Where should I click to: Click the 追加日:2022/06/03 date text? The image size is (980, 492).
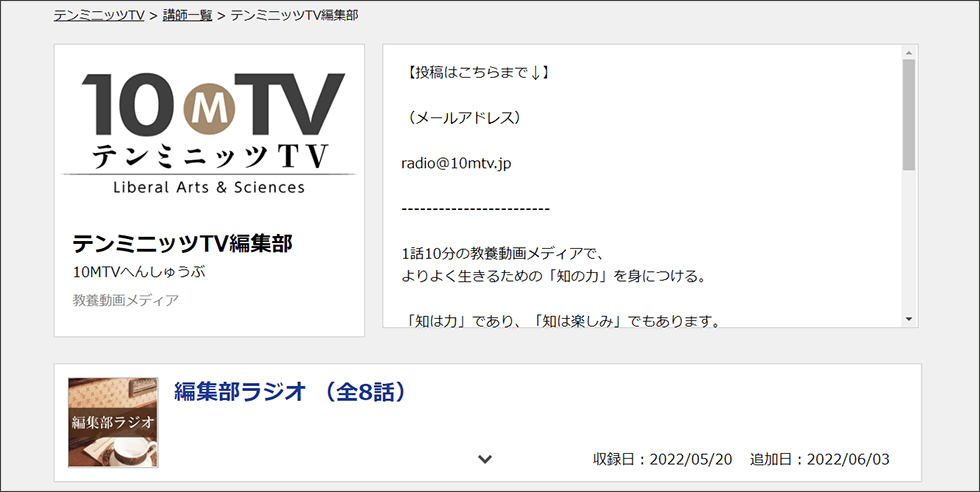(819, 459)
